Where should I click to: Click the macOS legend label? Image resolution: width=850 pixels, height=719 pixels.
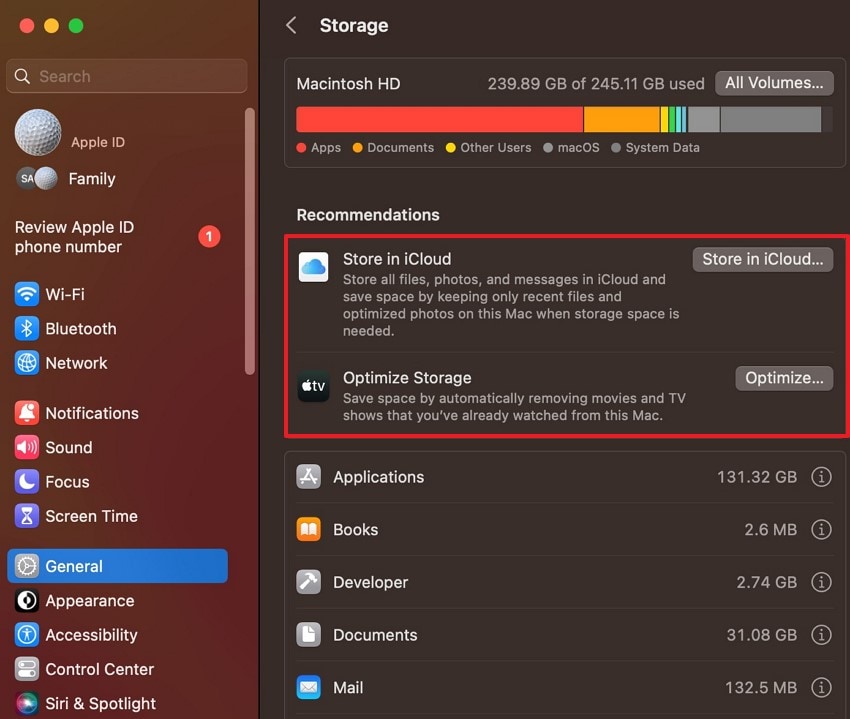pyautogui.click(x=578, y=147)
